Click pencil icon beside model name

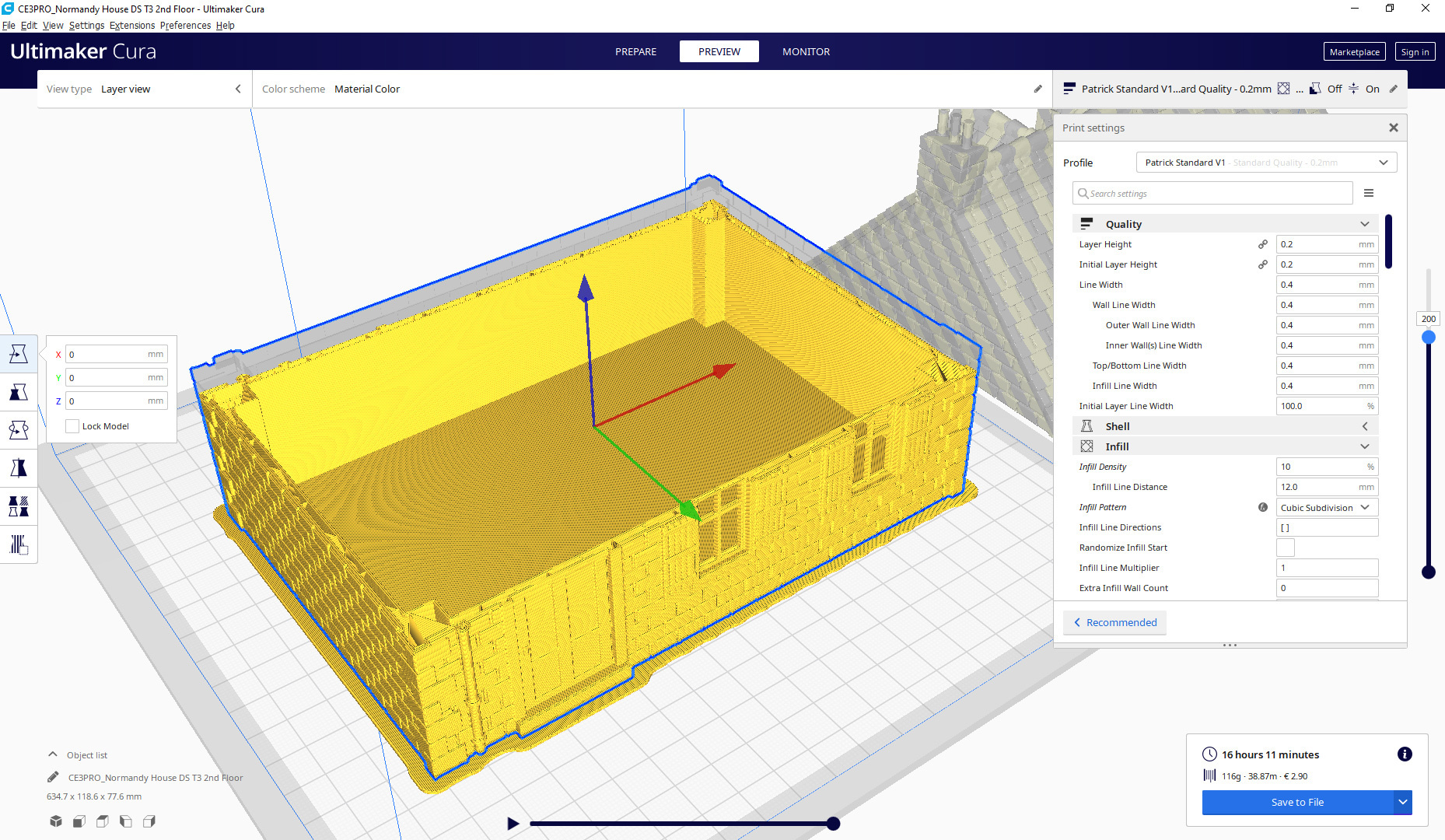pyautogui.click(x=53, y=777)
